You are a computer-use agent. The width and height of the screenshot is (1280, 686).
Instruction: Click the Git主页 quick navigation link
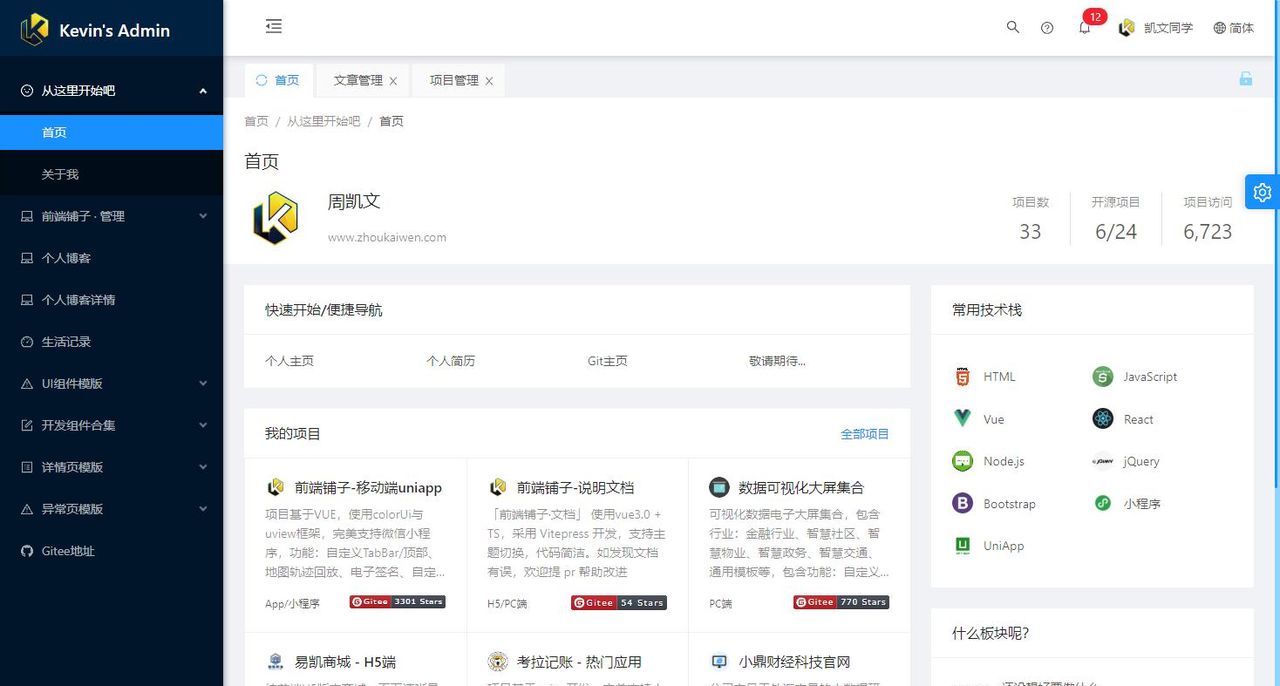pyautogui.click(x=606, y=361)
